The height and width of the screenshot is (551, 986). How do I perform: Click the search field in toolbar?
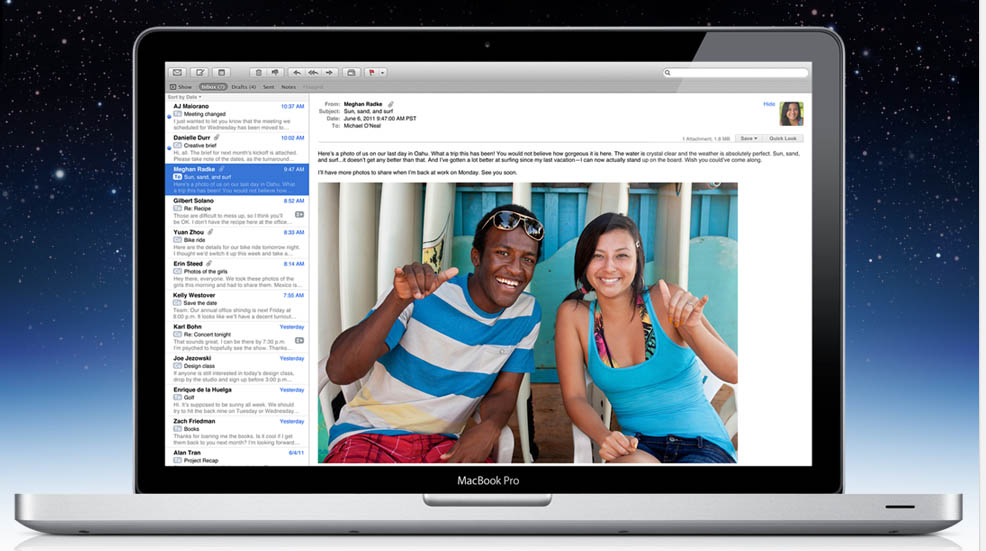[736, 73]
